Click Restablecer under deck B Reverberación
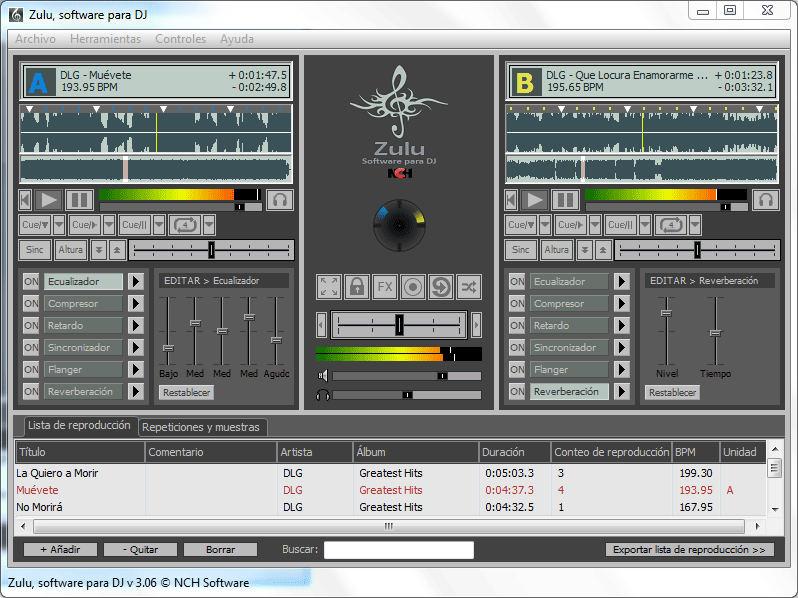 672,392
